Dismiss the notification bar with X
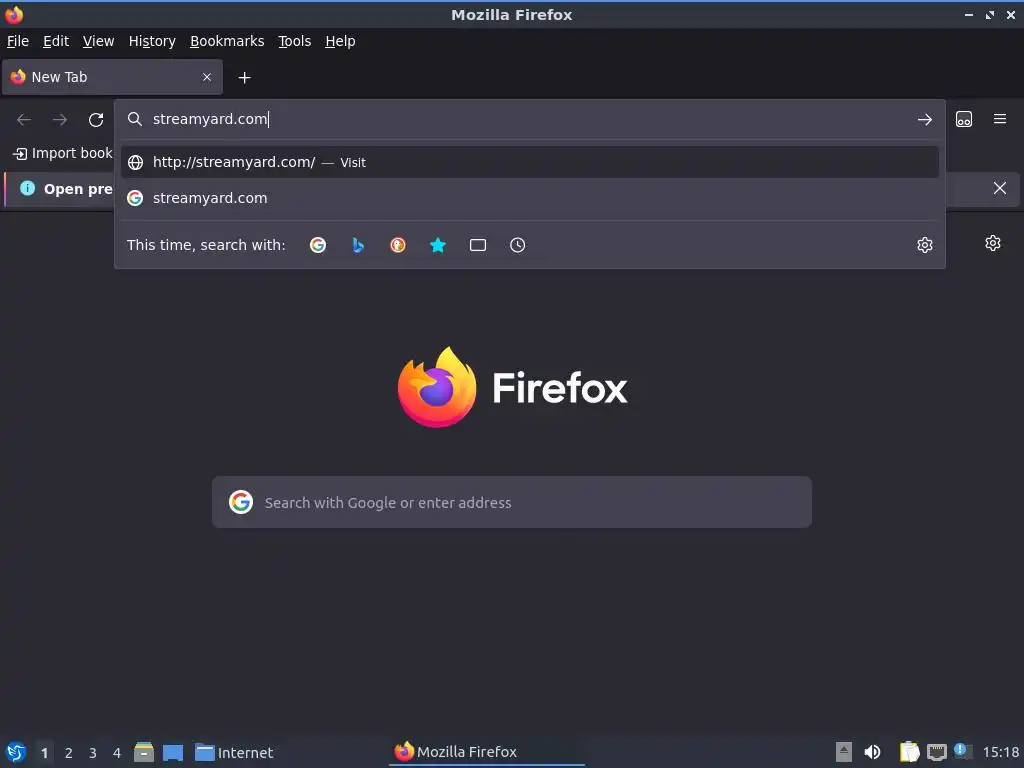The image size is (1024, 768). tap(1000, 188)
